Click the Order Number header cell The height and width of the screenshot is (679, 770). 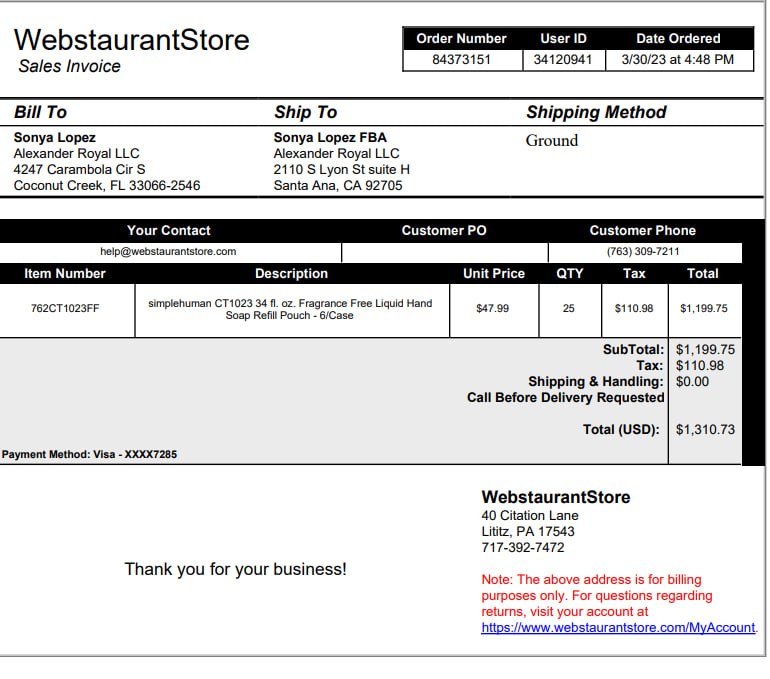point(461,38)
